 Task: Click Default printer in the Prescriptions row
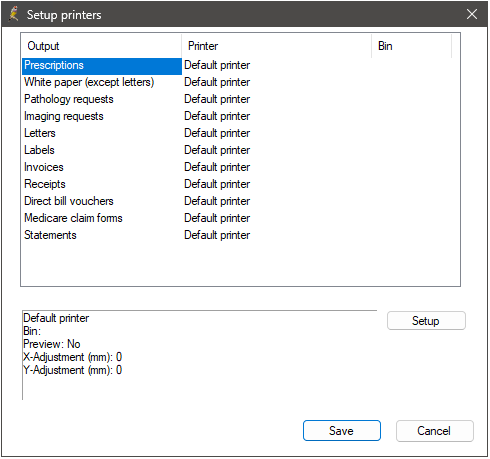[x=217, y=65]
